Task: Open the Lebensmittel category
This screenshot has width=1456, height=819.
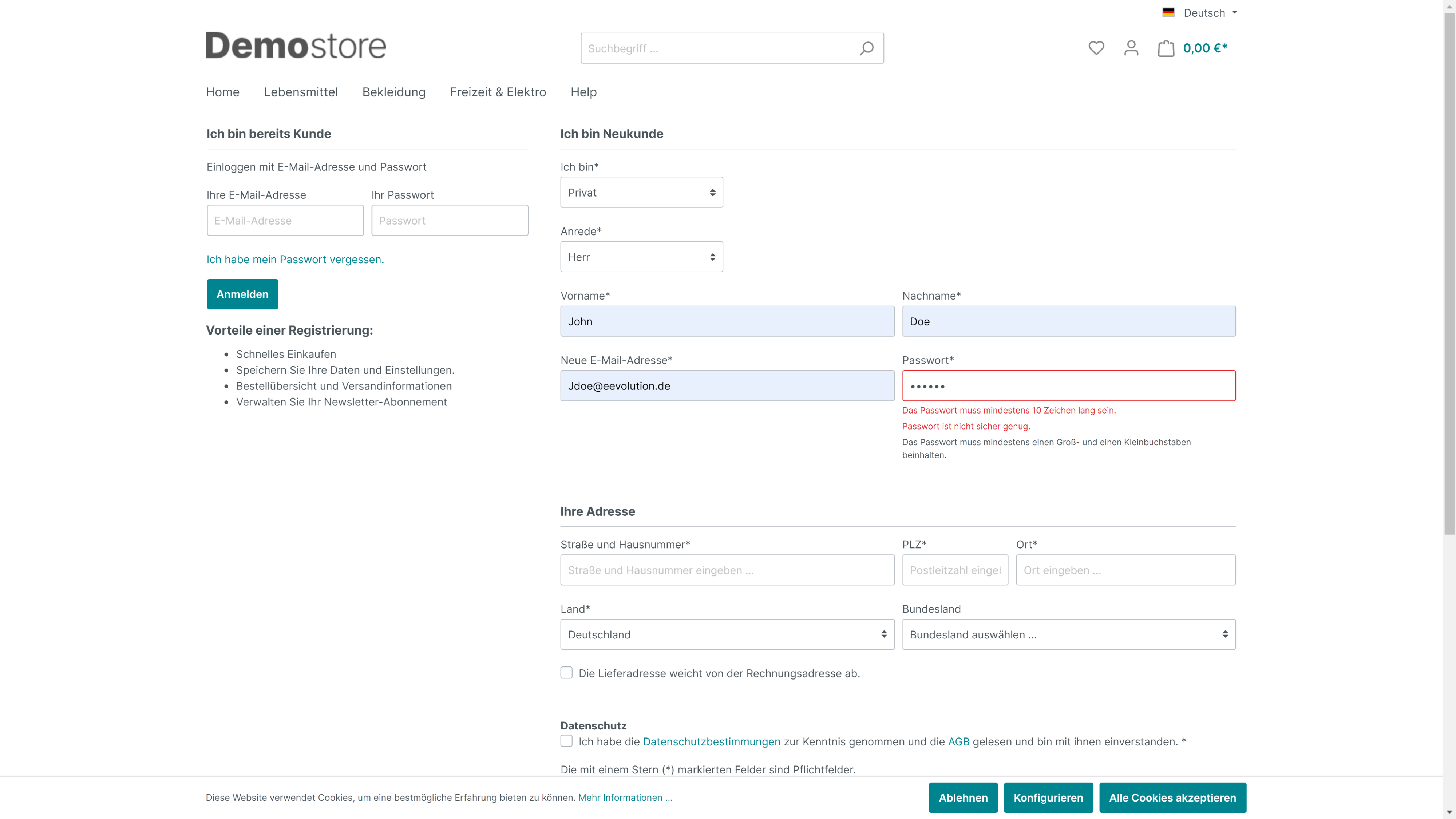Action: [x=301, y=92]
